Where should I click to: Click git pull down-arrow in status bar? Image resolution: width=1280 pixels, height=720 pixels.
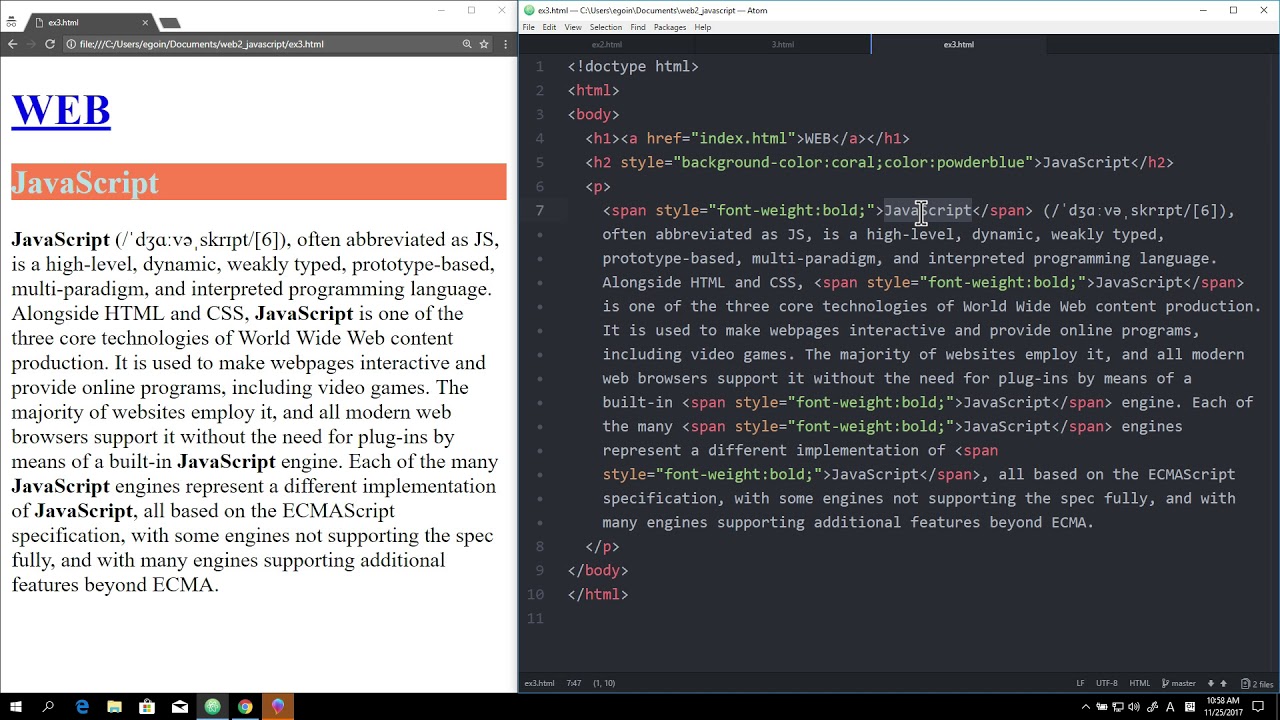pyautogui.click(x=1210, y=683)
